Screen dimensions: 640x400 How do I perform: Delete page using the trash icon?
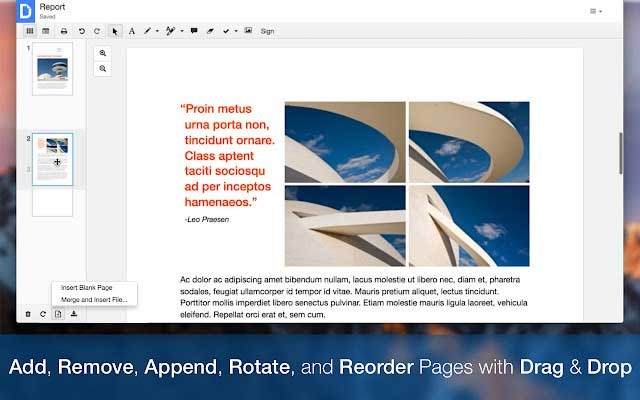click(x=28, y=314)
